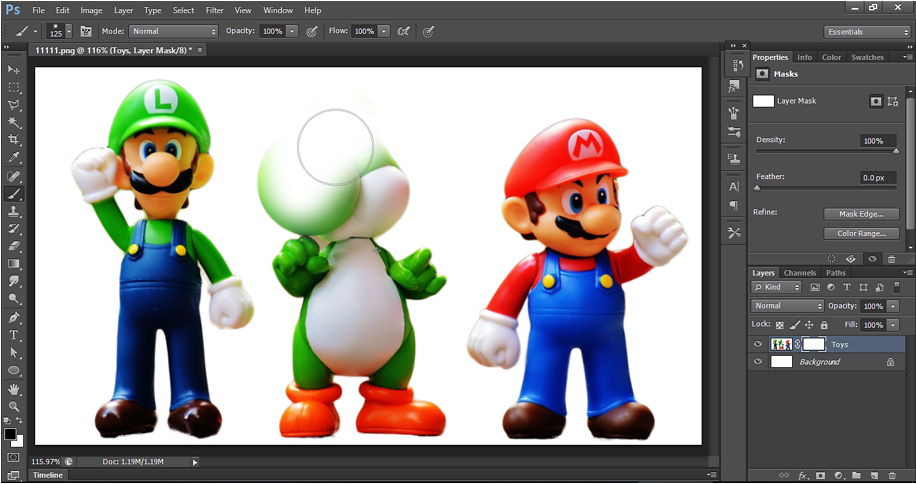
Task: Click Add layer style fx icon
Action: (803, 476)
